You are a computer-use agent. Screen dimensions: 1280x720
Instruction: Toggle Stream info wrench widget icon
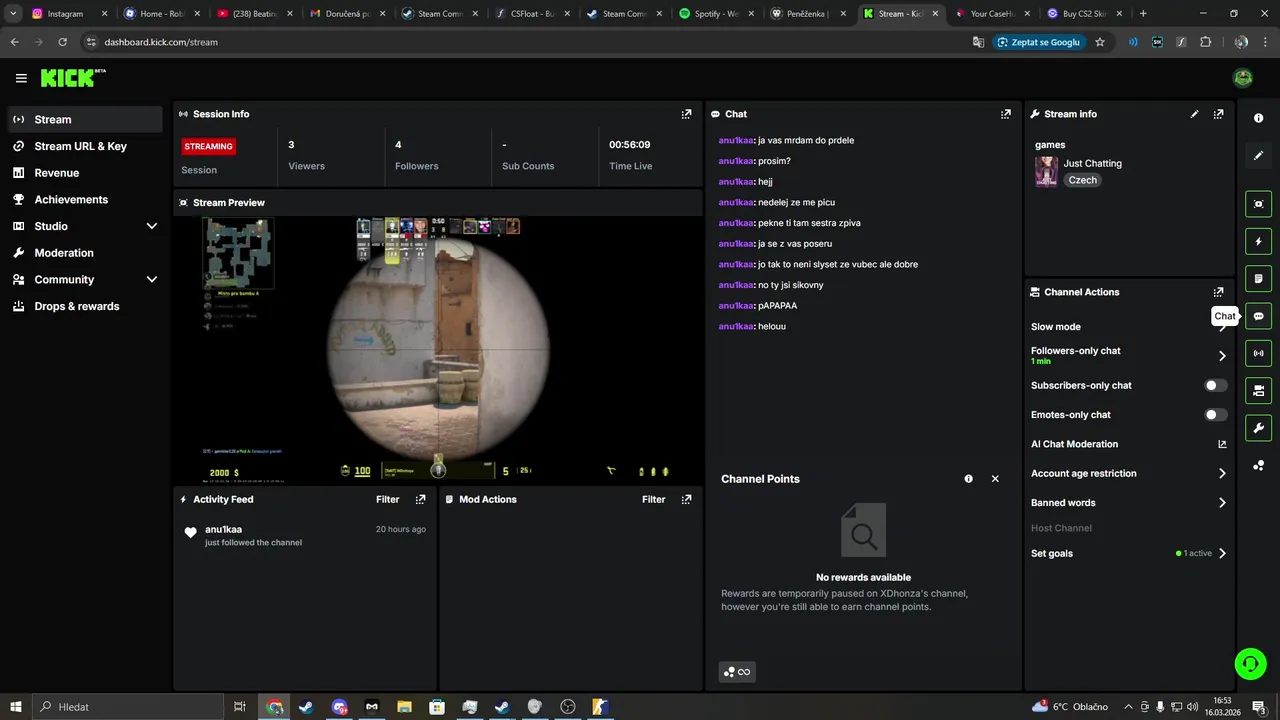[x=1258, y=428]
